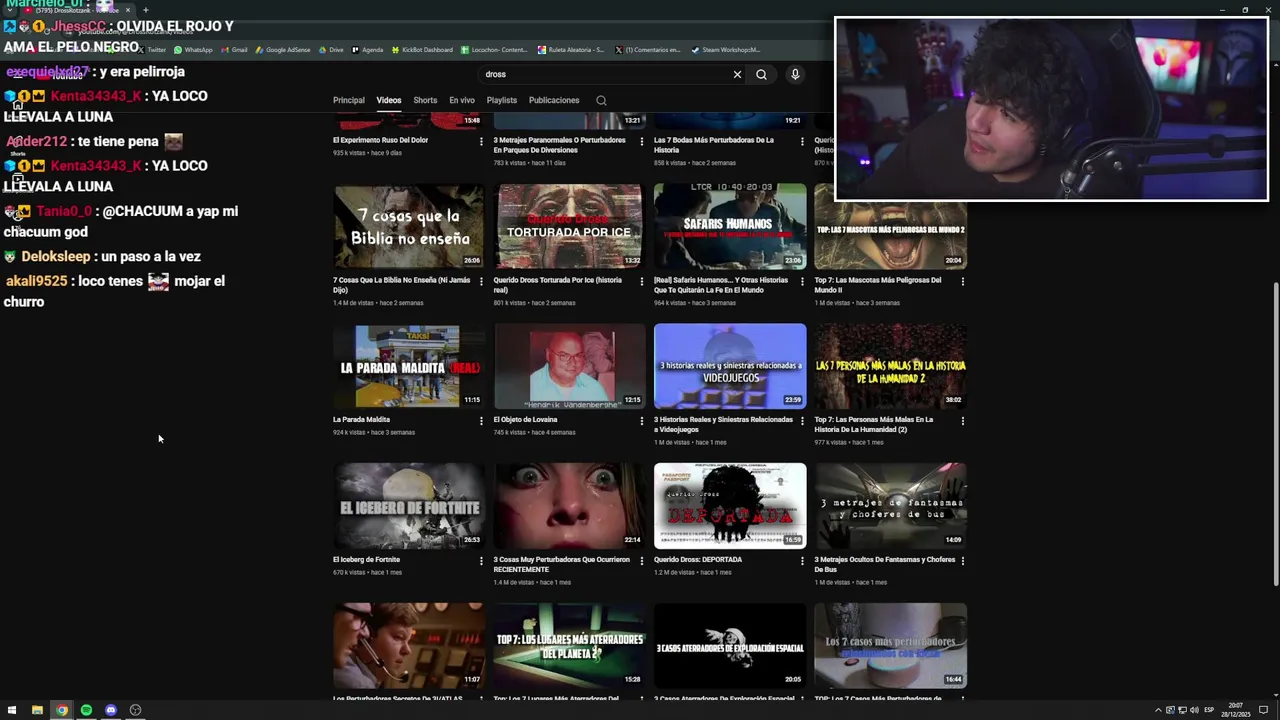Open options menu for 'Querido Dross Torturada Por Ice'
The image size is (1280, 720).
click(642, 281)
